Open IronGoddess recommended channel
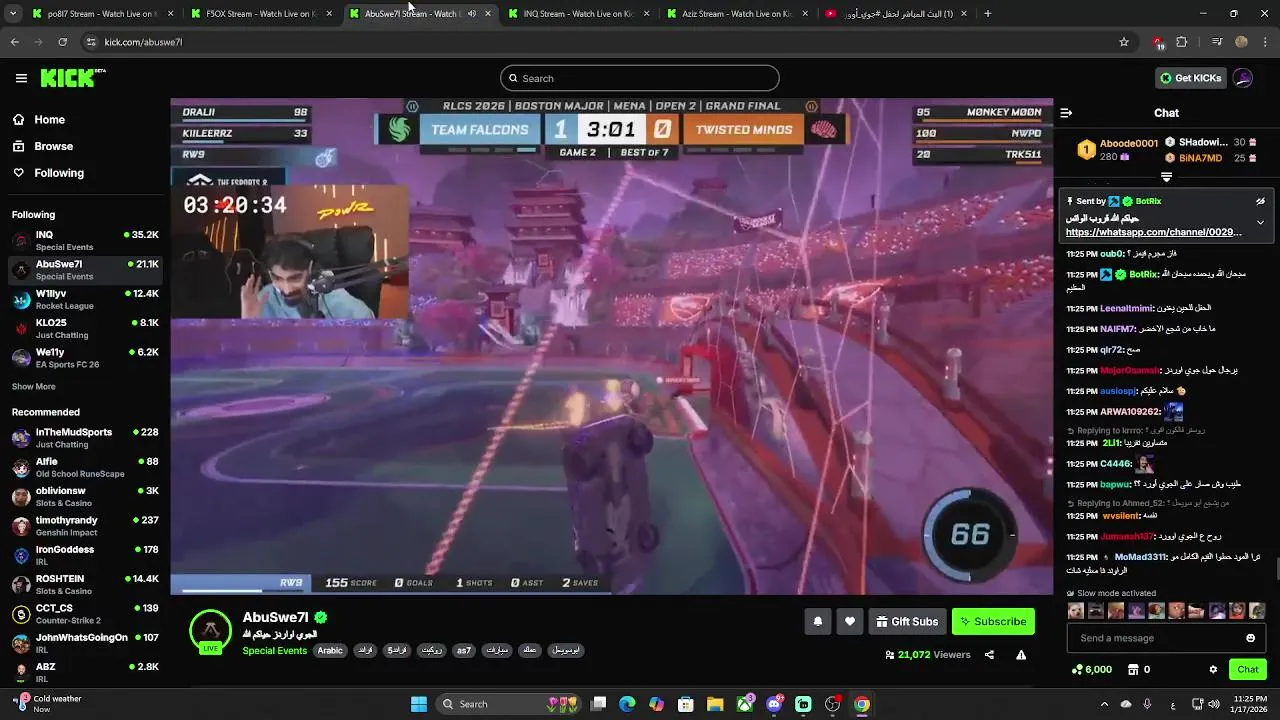 (85, 555)
